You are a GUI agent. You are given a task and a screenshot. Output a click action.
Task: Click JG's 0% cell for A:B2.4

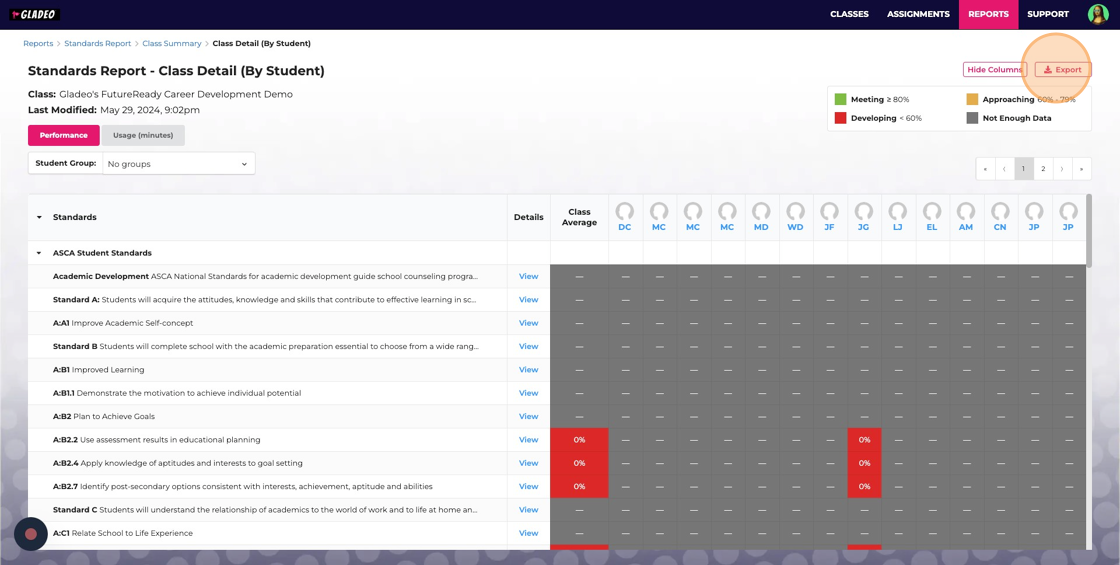click(x=864, y=463)
